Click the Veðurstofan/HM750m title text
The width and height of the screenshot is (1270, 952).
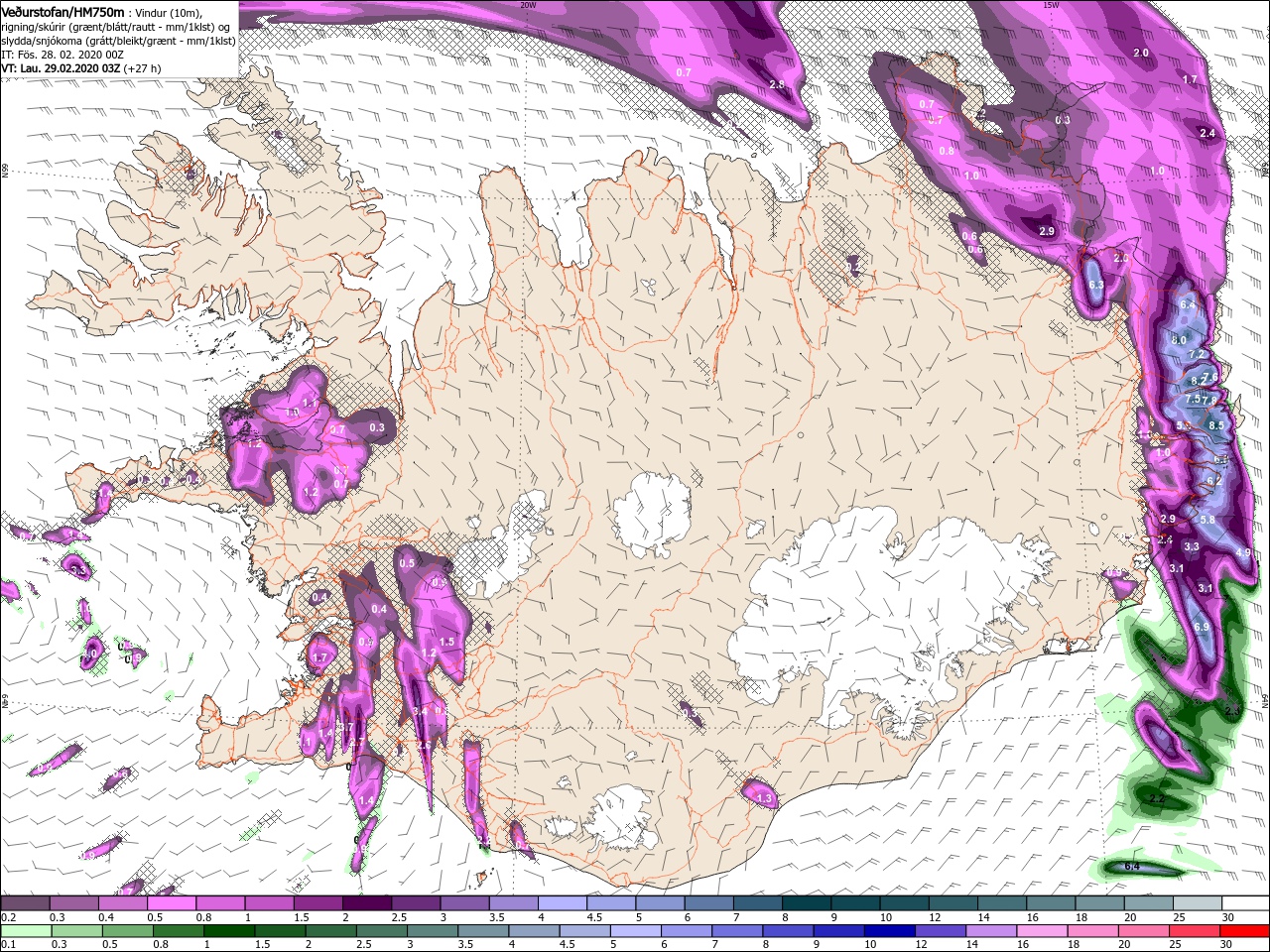click(63, 11)
